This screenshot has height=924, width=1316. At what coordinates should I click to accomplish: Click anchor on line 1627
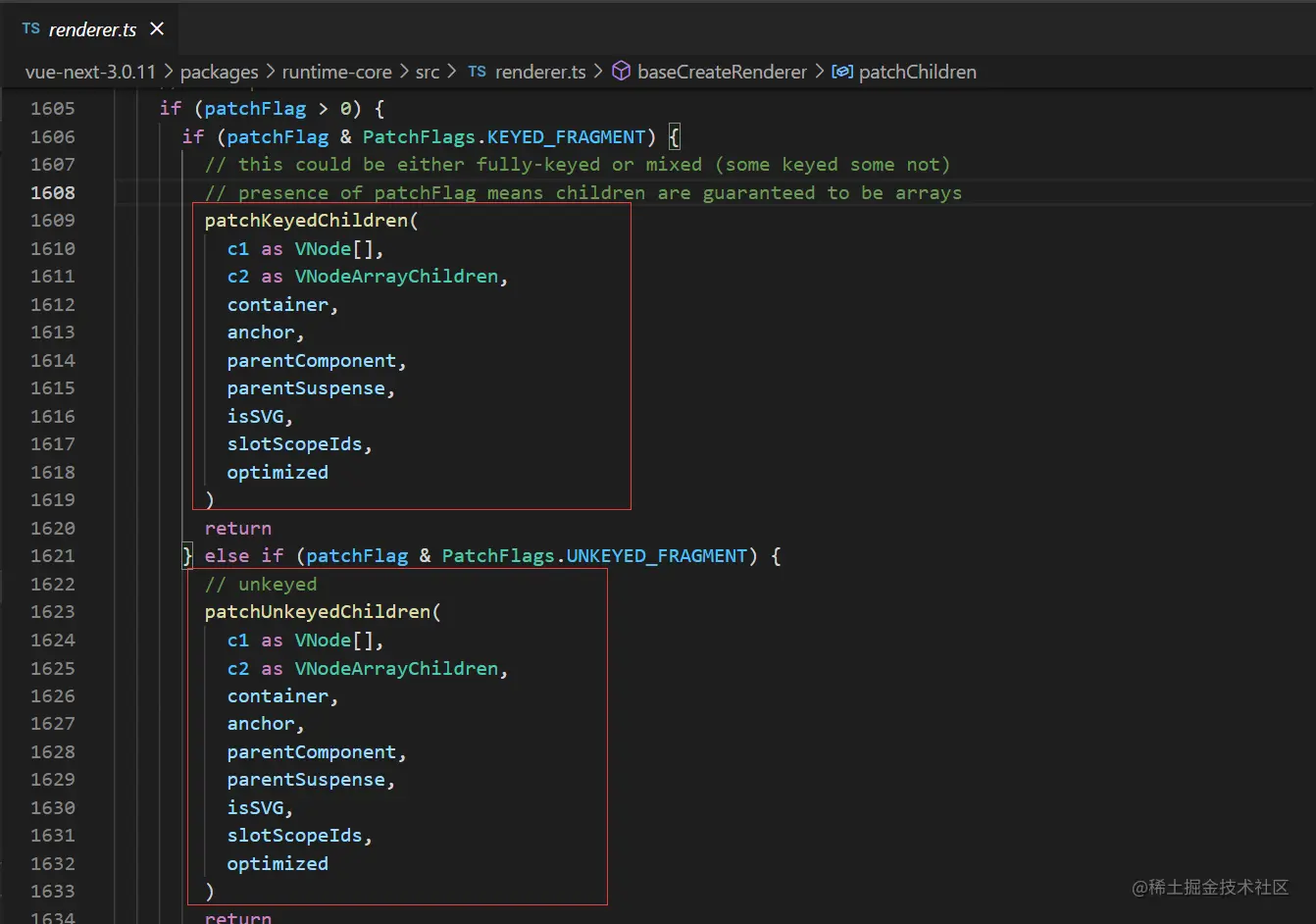(x=261, y=724)
